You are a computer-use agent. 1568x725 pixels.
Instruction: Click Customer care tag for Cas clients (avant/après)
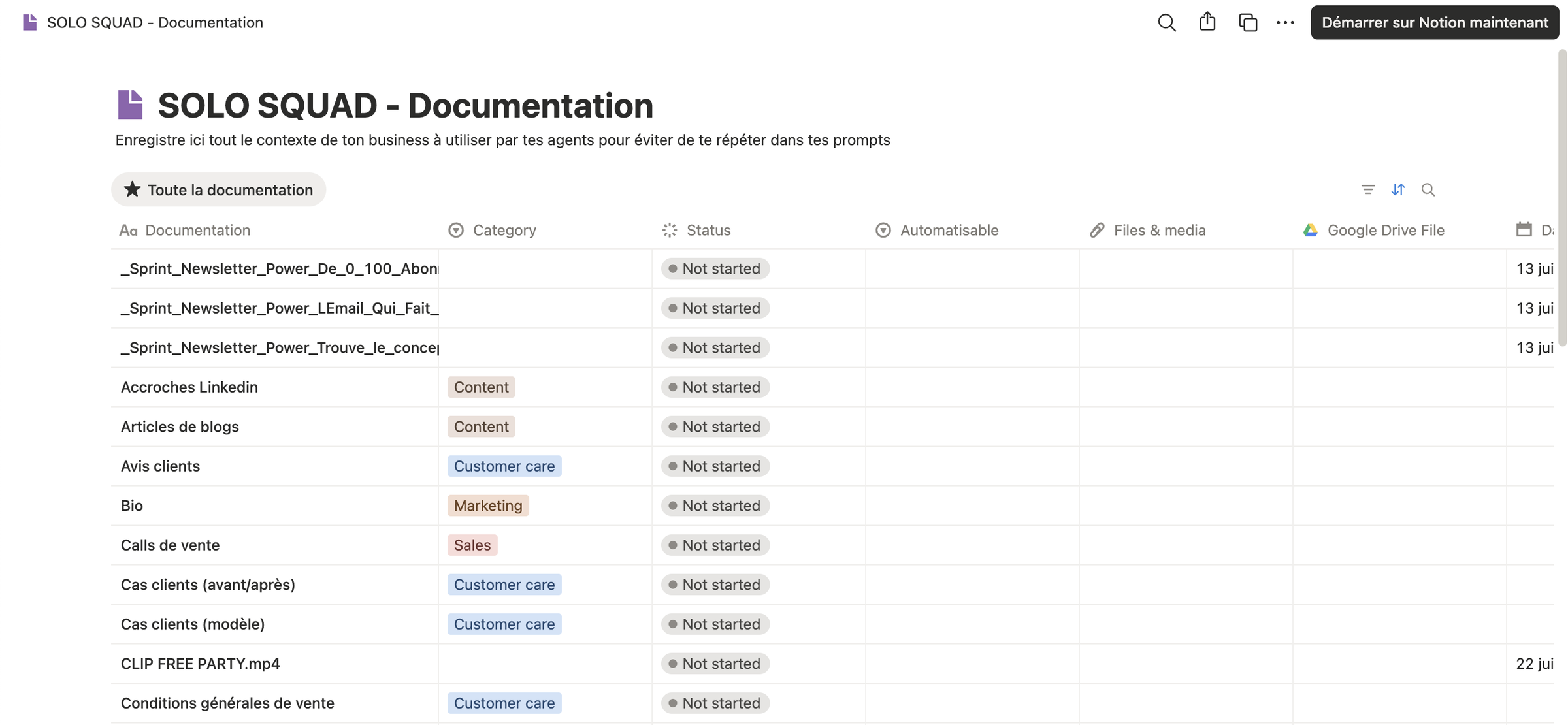[x=504, y=585]
